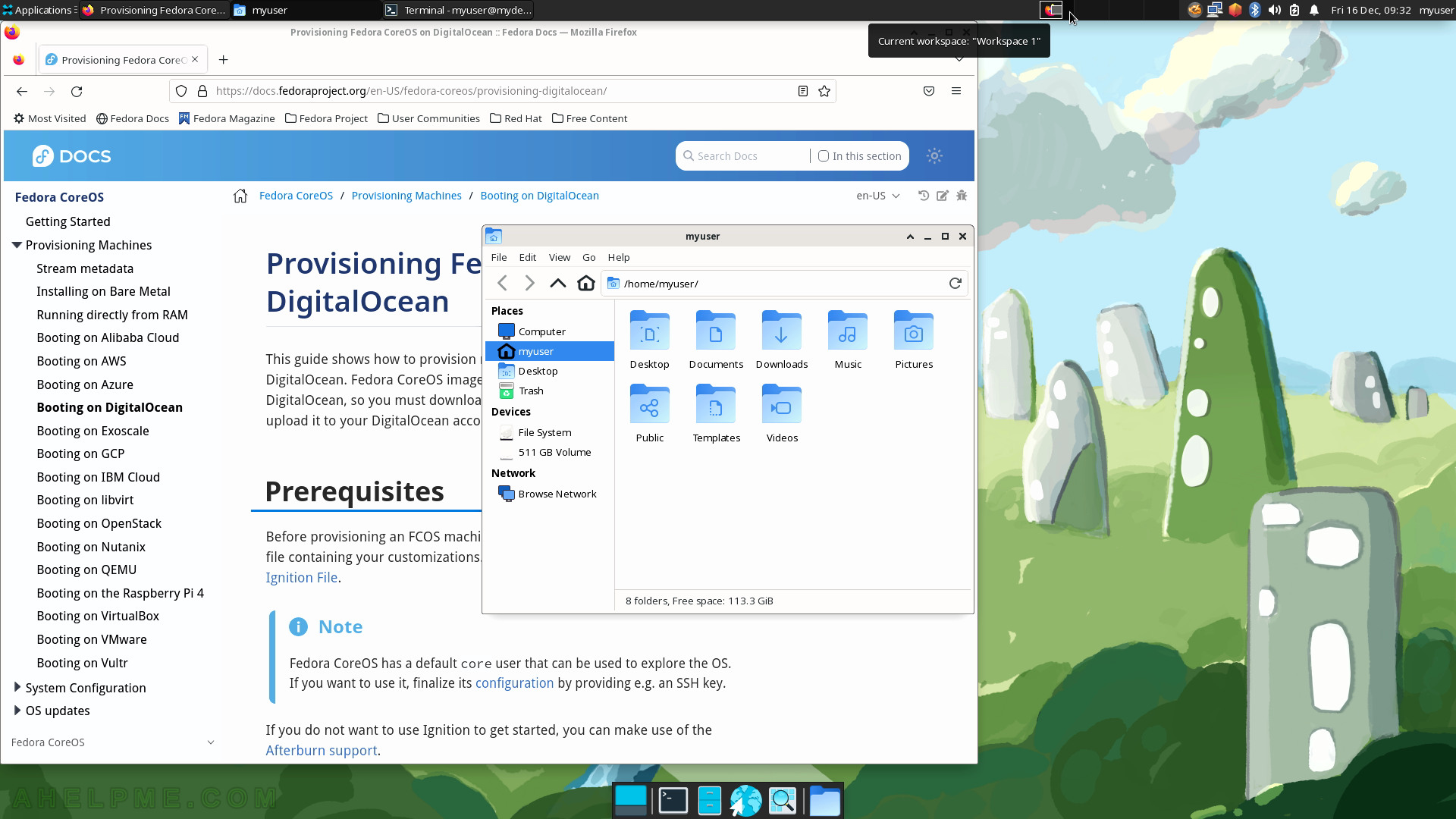This screenshot has height=819, width=1456.
Task: Open the Public folder
Action: pos(650,414)
